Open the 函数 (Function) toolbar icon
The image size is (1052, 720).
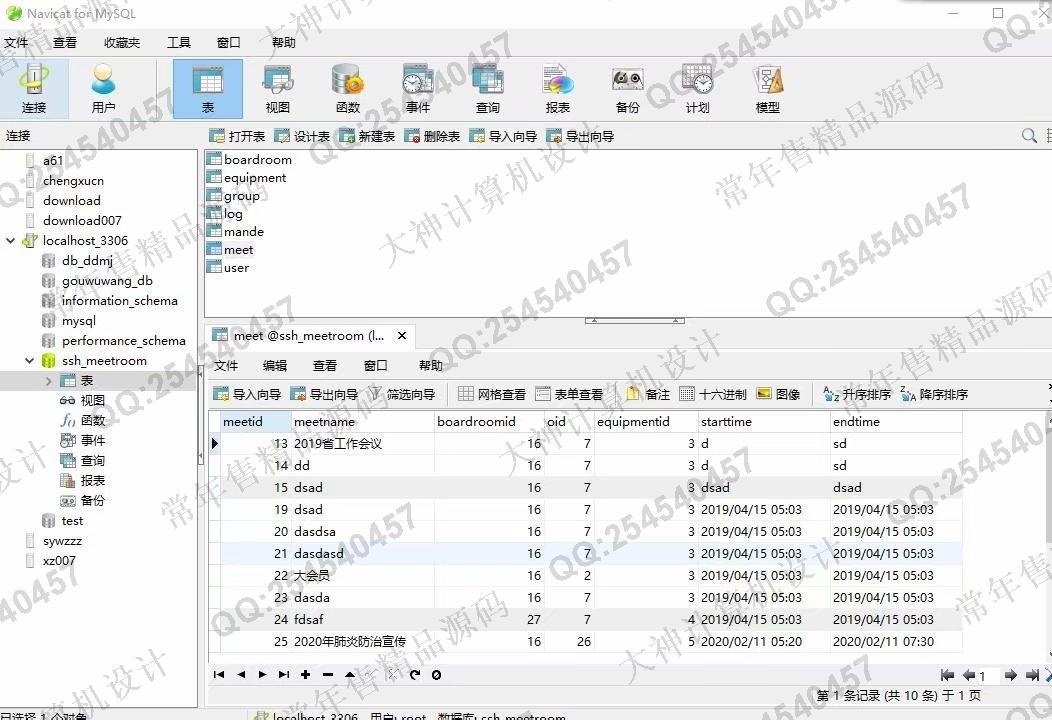coord(348,89)
